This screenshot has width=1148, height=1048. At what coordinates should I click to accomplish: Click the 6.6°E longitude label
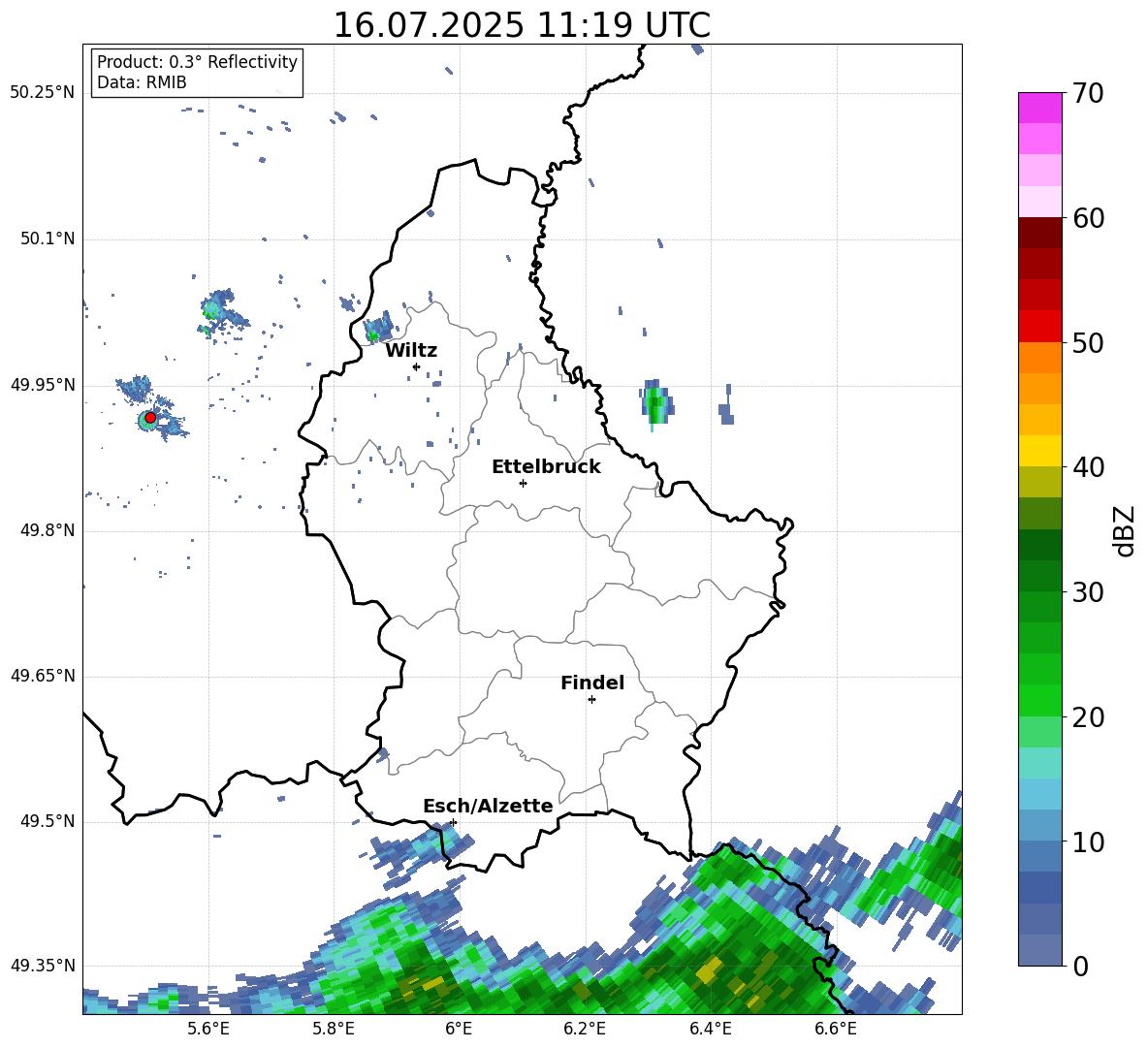click(836, 1029)
